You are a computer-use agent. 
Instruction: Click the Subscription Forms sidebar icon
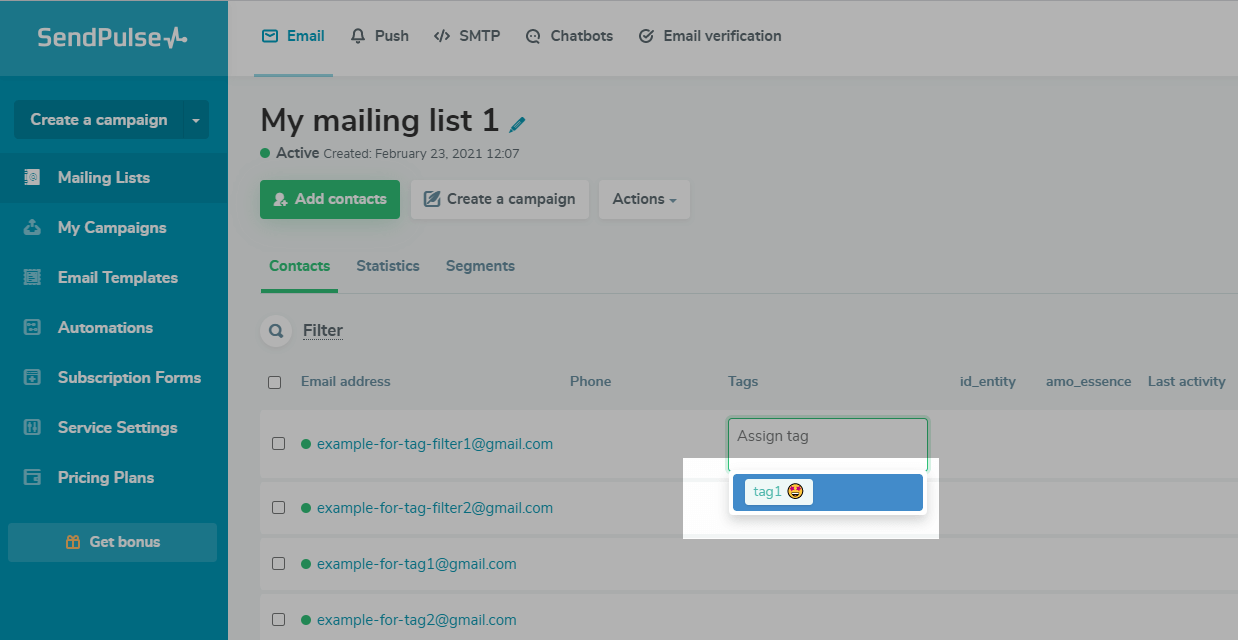click(x=32, y=378)
